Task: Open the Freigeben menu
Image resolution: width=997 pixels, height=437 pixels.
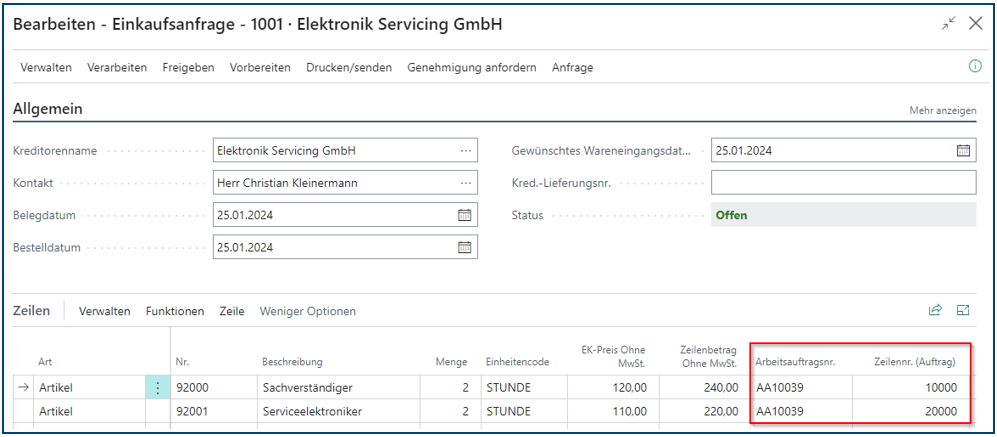Action: (188, 67)
